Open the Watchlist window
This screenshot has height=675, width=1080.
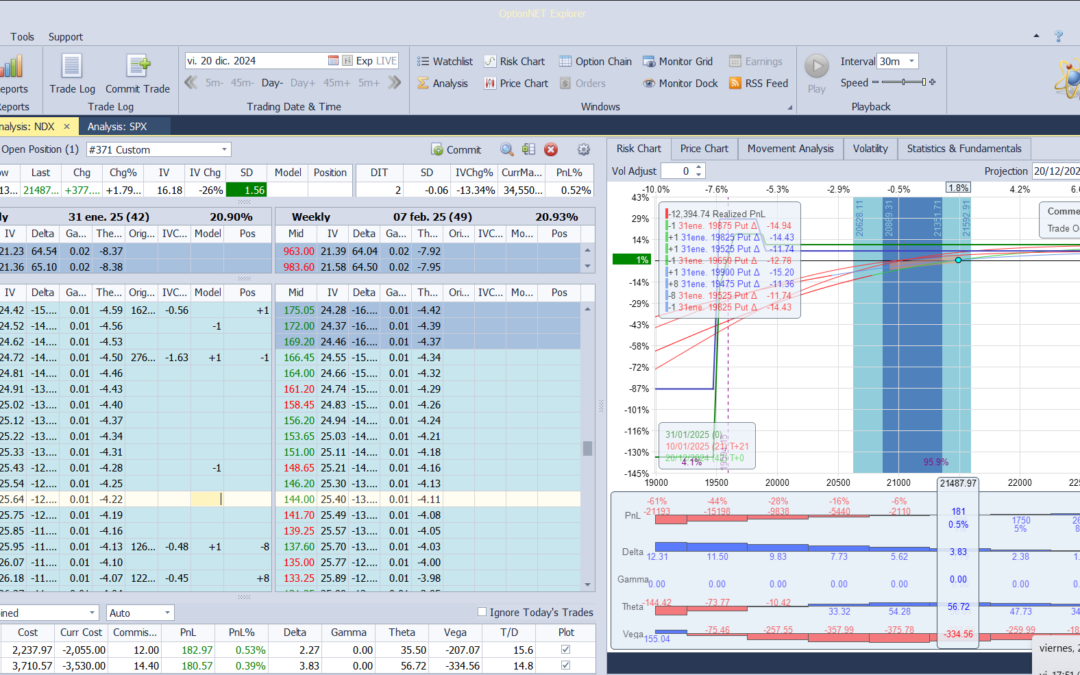click(444, 61)
